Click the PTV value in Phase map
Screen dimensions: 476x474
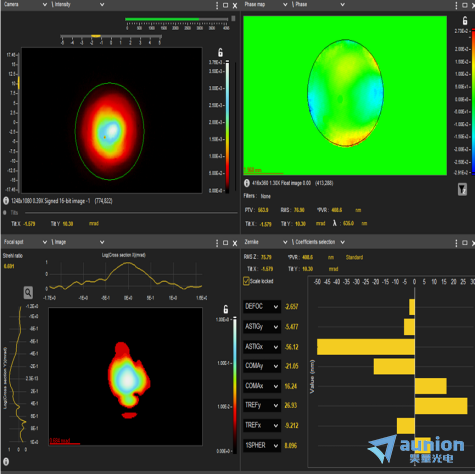(x=263, y=210)
